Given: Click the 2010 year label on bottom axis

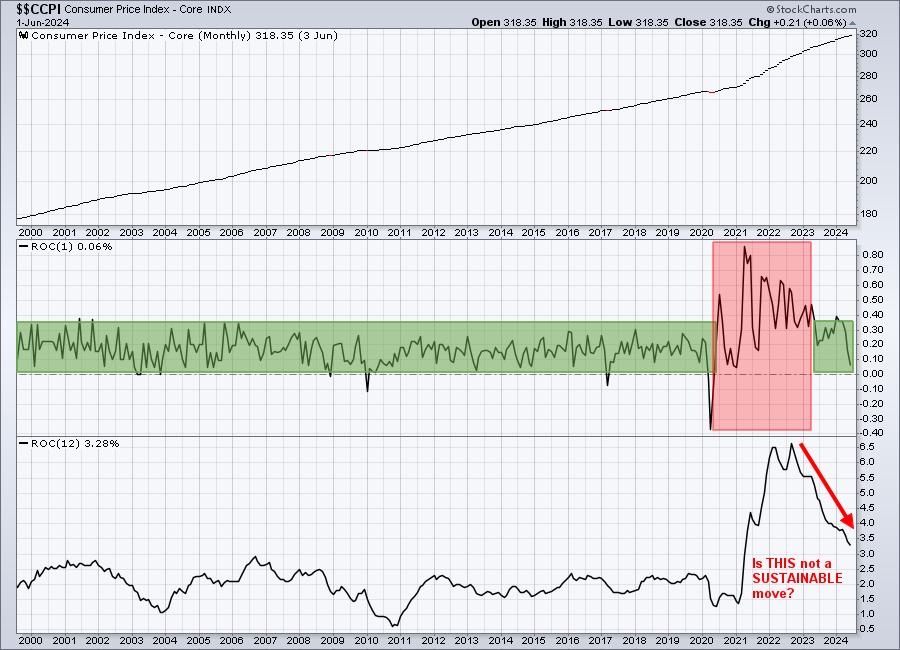Looking at the screenshot, I should (x=366, y=640).
